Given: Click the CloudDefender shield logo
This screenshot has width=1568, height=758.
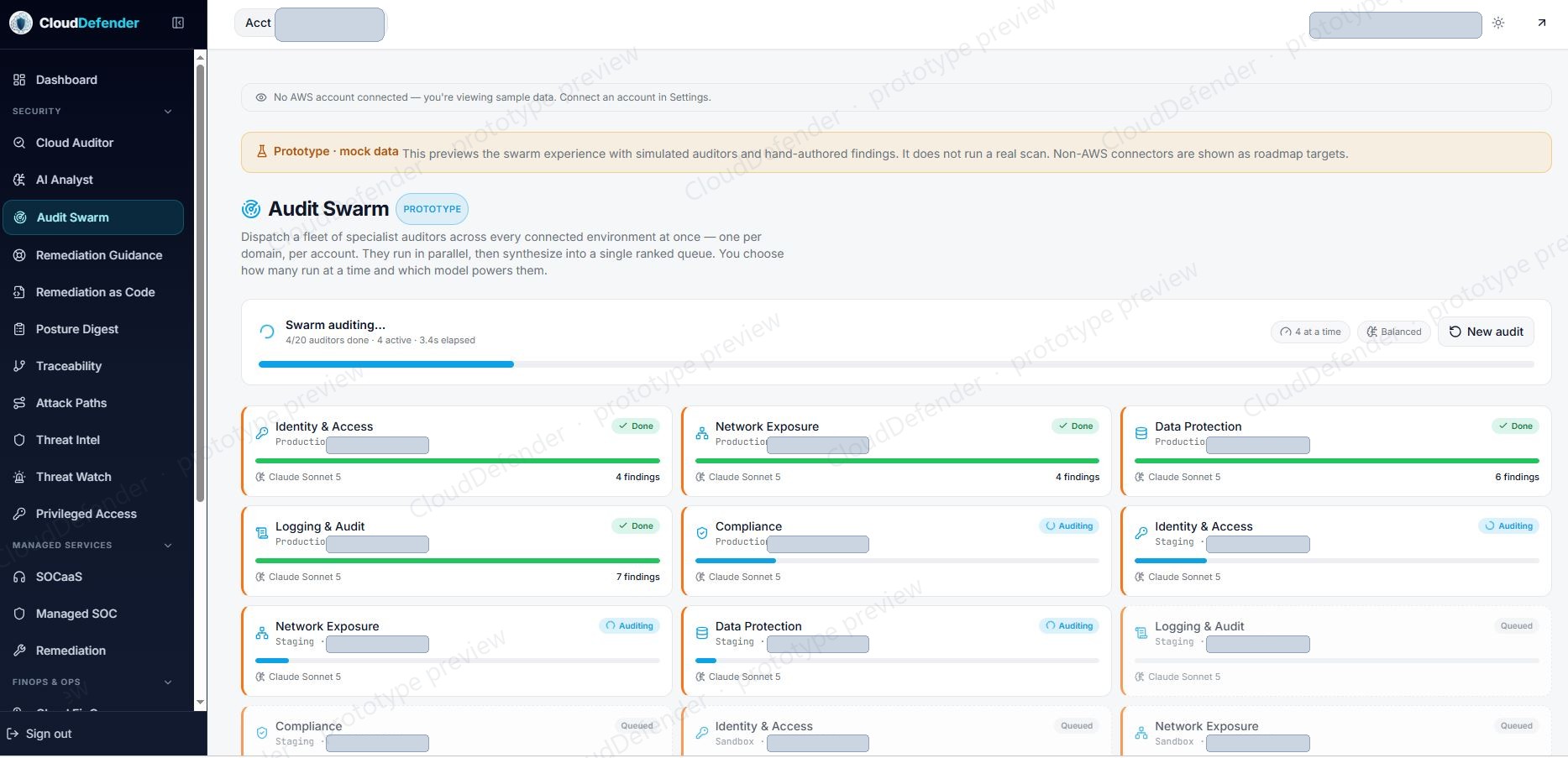Looking at the screenshot, I should 21,23.
